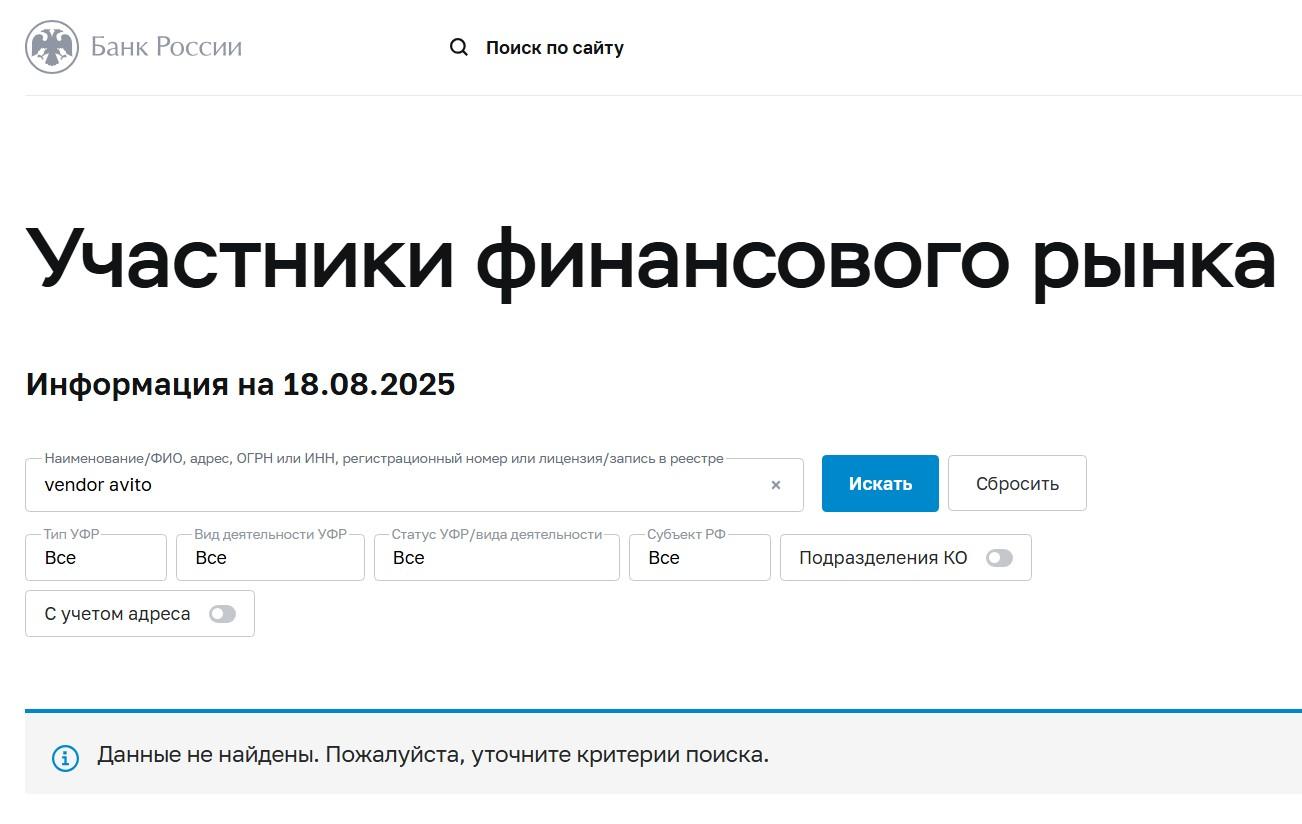Open Поиск по сайту site search
The image size is (1302, 824).
555,47
